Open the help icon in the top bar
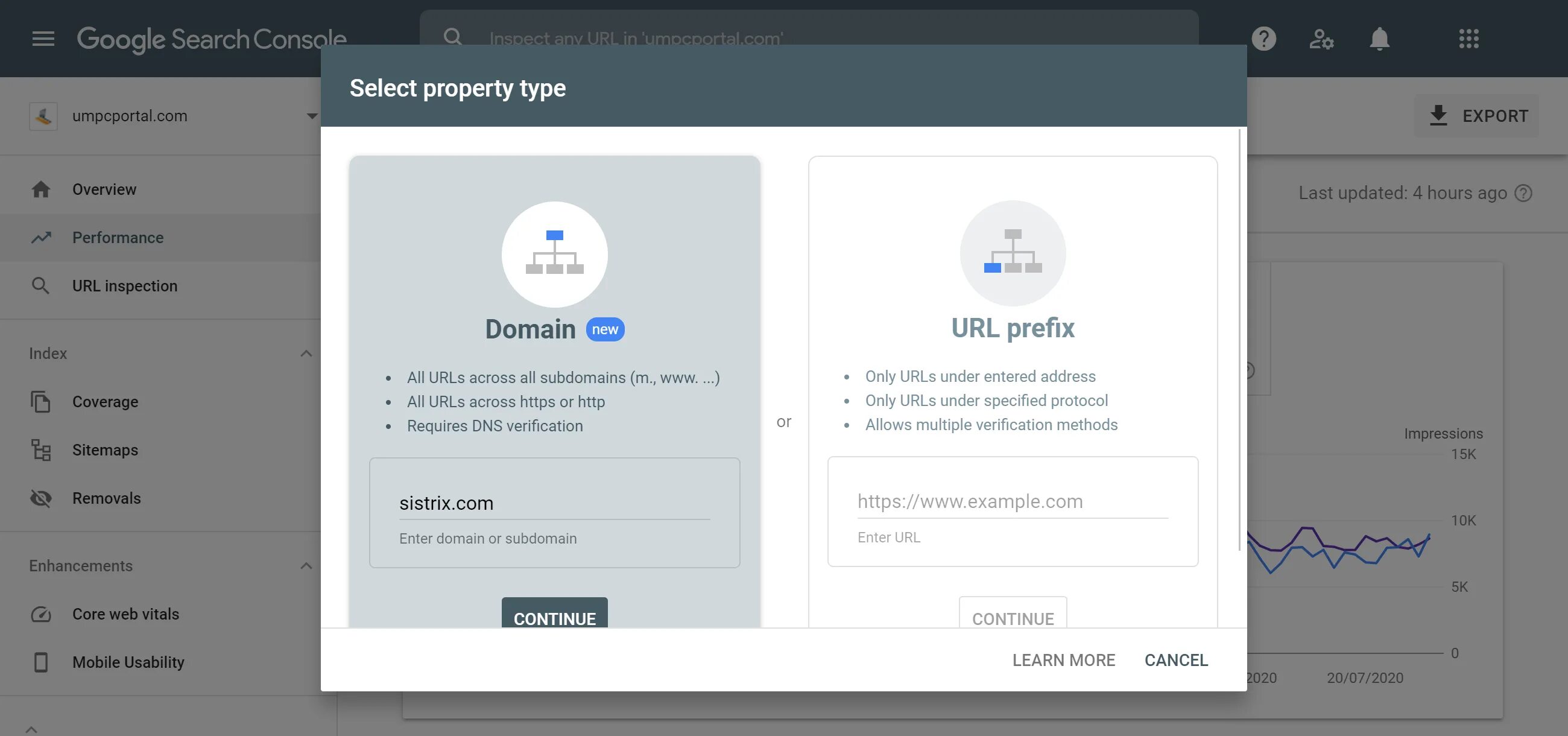The image size is (1568, 736). click(x=1264, y=39)
